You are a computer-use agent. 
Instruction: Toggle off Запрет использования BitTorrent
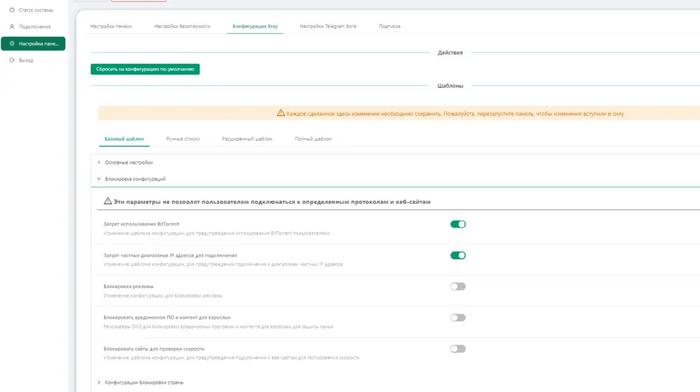pos(458,224)
